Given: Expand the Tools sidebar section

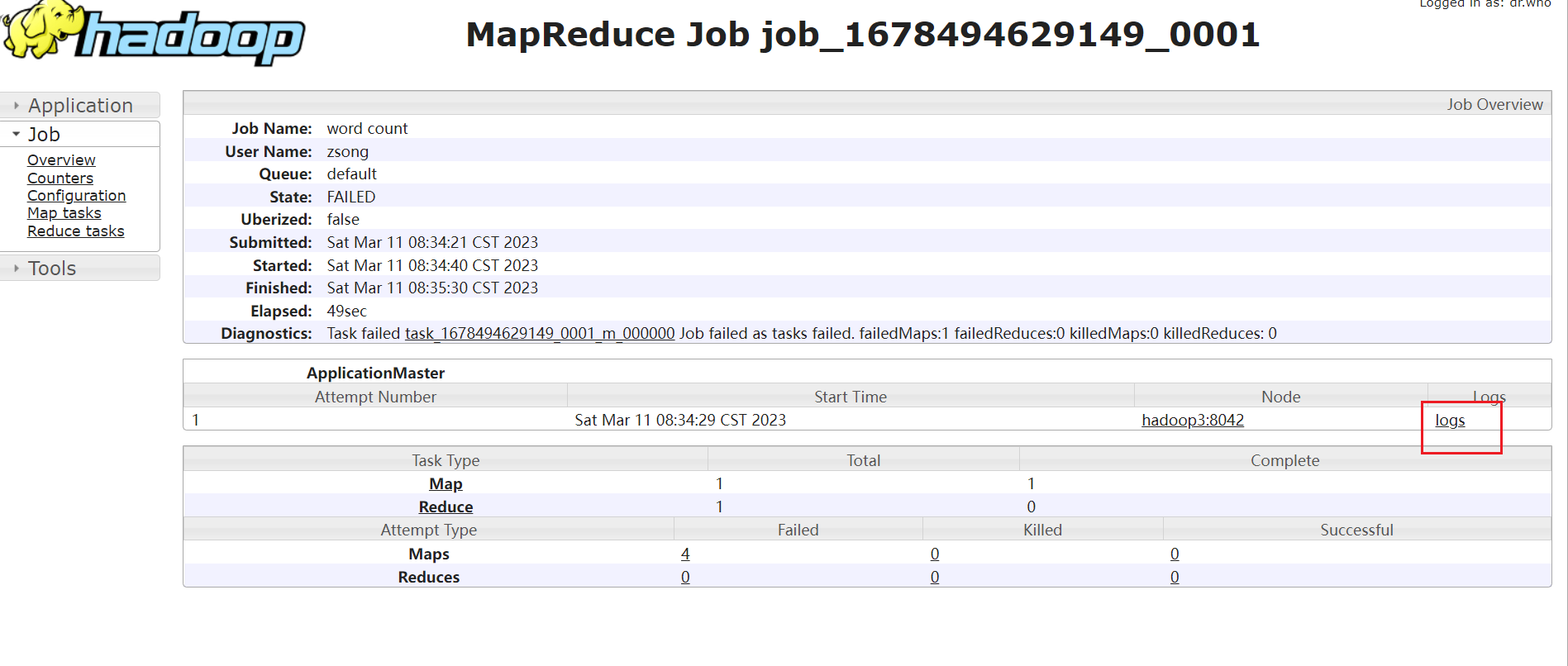Looking at the screenshot, I should 80,268.
